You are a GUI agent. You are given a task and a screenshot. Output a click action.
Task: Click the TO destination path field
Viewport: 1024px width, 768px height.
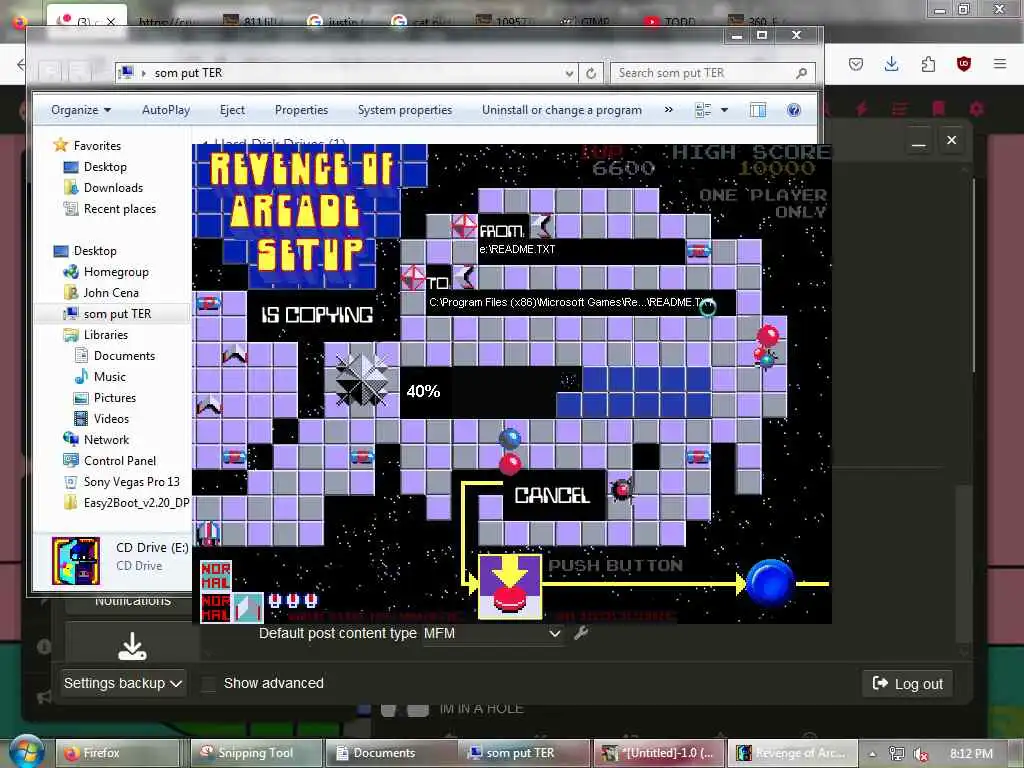(x=581, y=302)
